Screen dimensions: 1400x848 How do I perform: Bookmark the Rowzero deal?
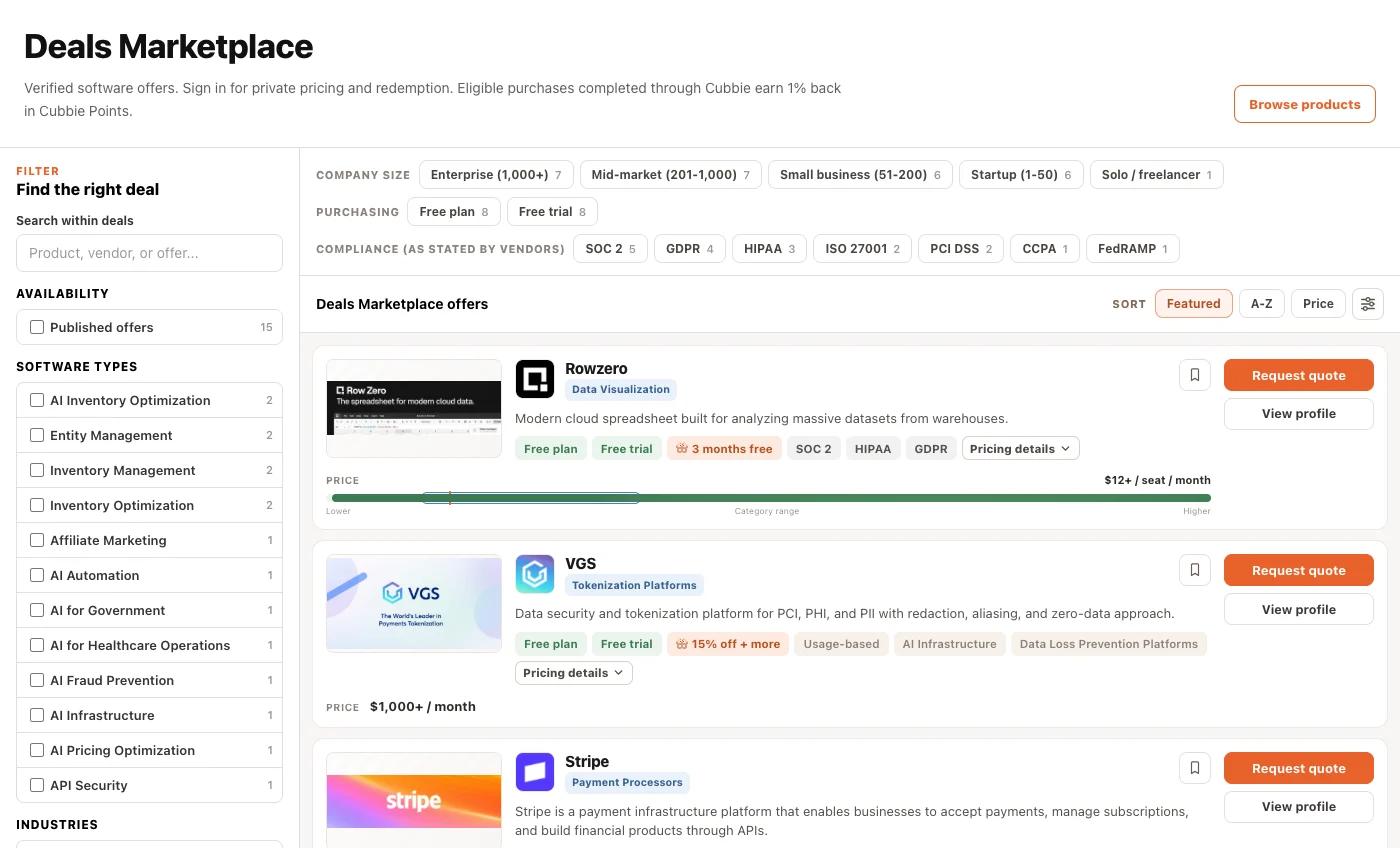(x=1195, y=375)
